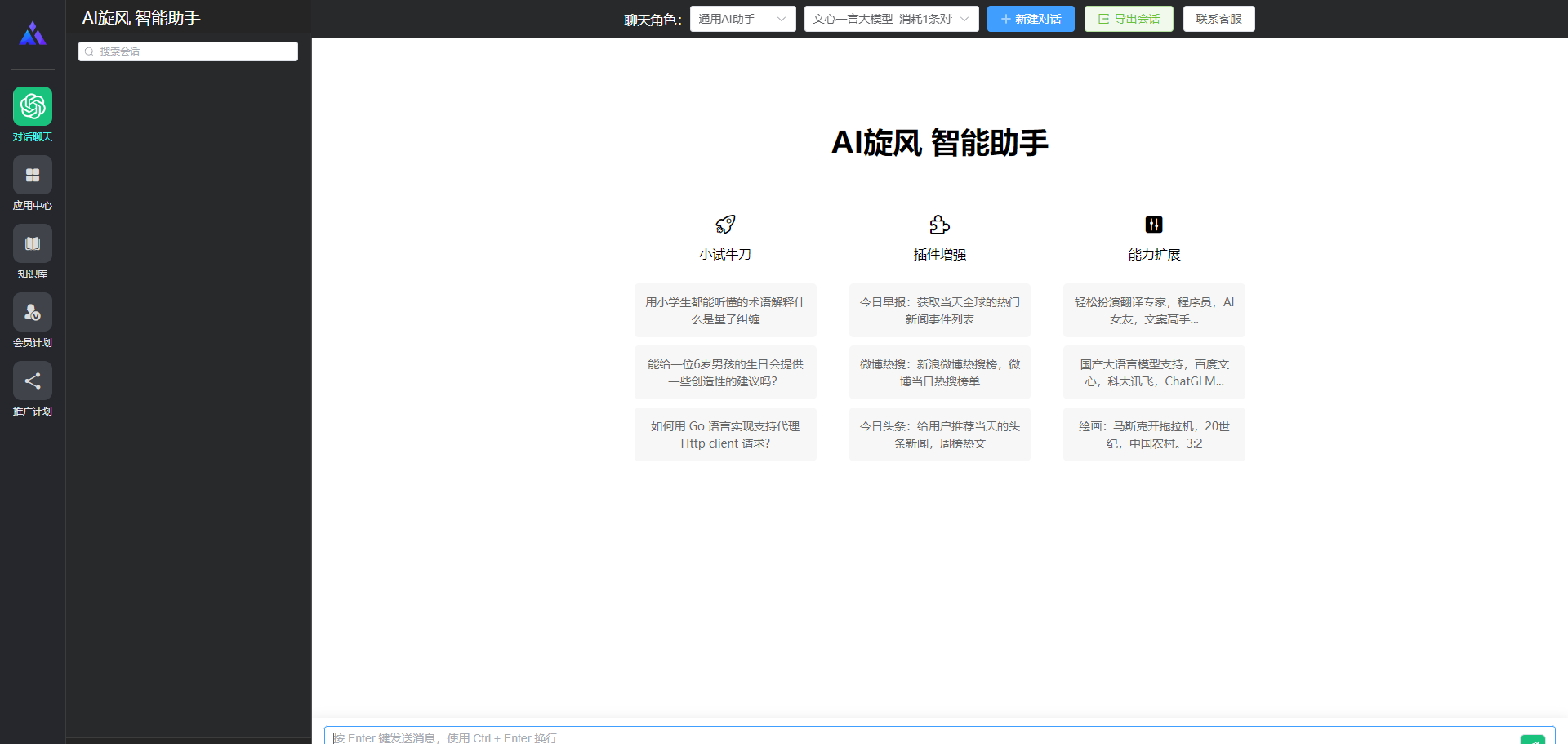Click the 今日早报 news suggestion card
Image resolution: width=1568 pixels, height=744 pixels.
tap(939, 310)
